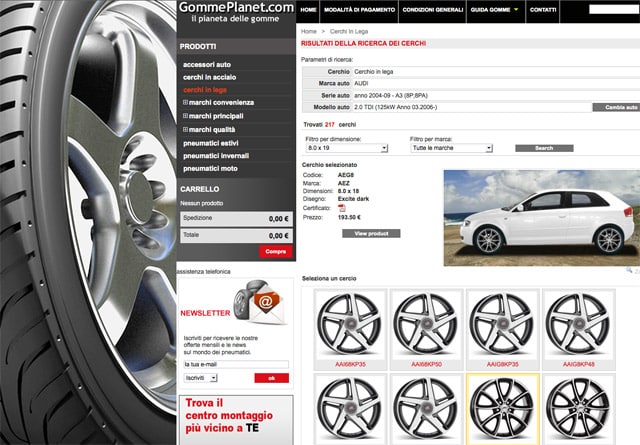Go to the Home menu item
Image resolution: width=640 pixels, height=445 pixels.
pyautogui.click(x=308, y=10)
